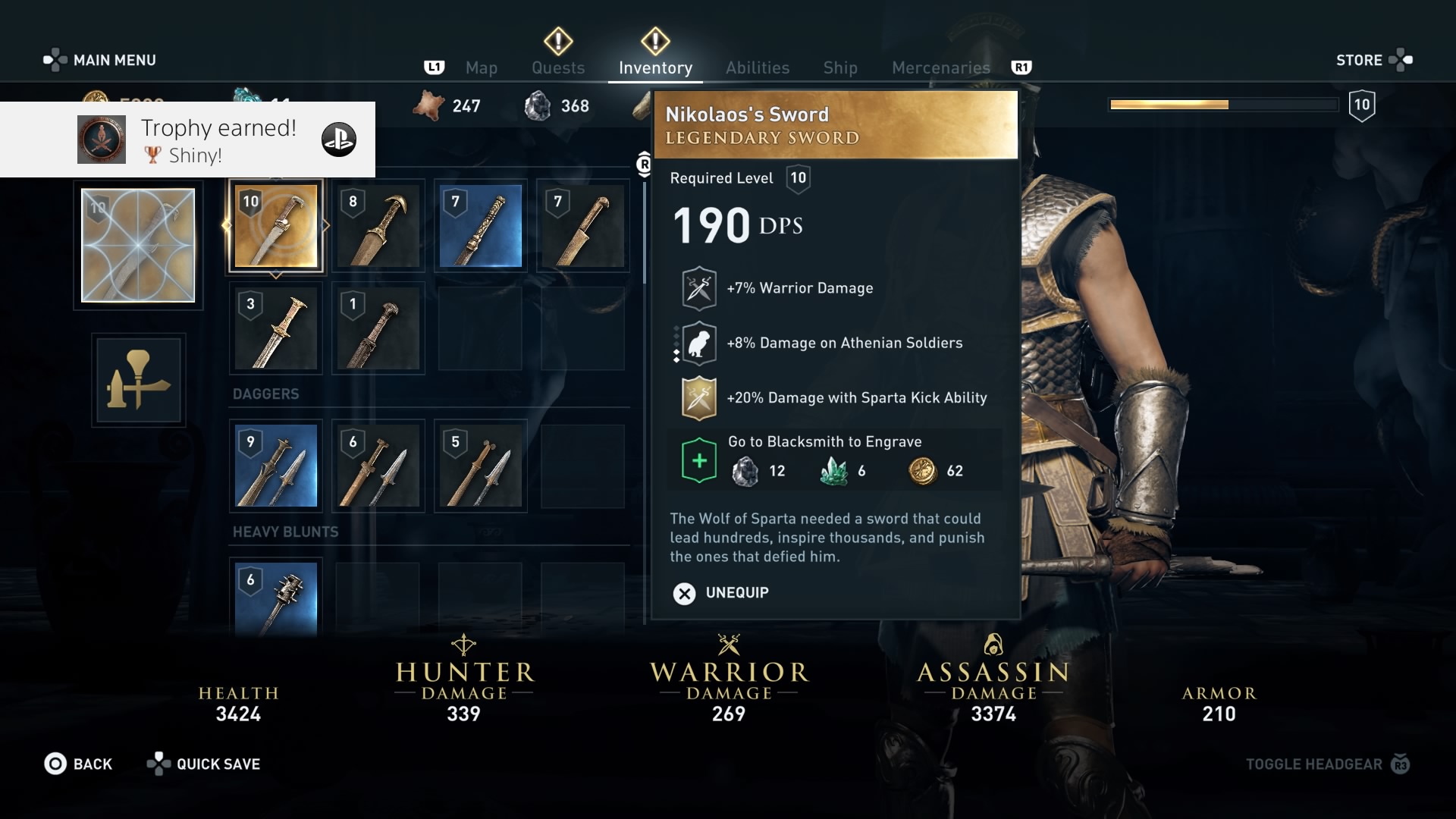The image size is (1456, 819).
Task: Open the tools and resources category icon
Action: coord(139,381)
